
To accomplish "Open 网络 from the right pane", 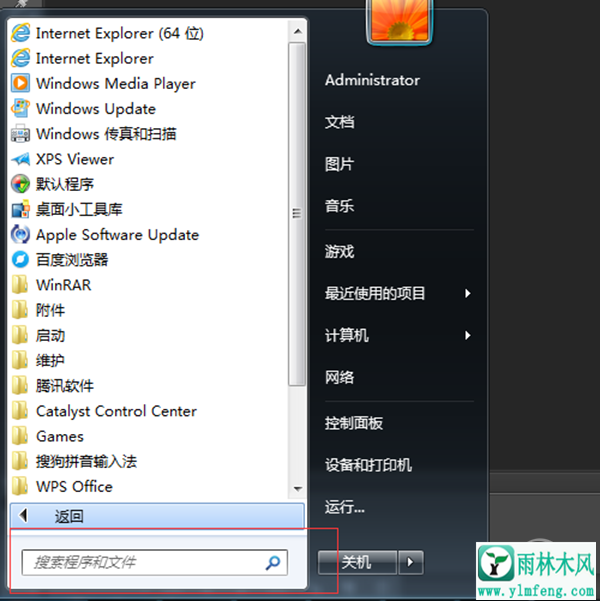I will click(340, 378).
